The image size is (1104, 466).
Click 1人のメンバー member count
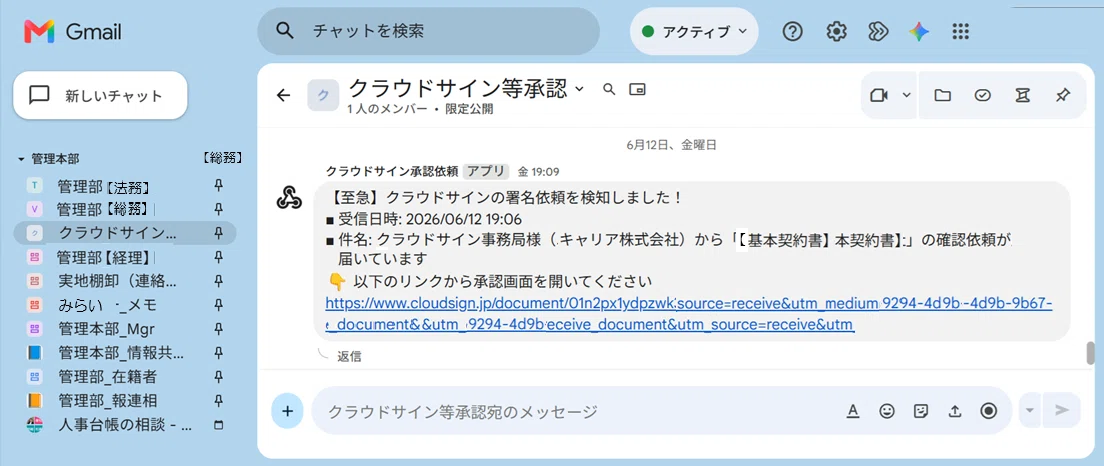point(387,109)
